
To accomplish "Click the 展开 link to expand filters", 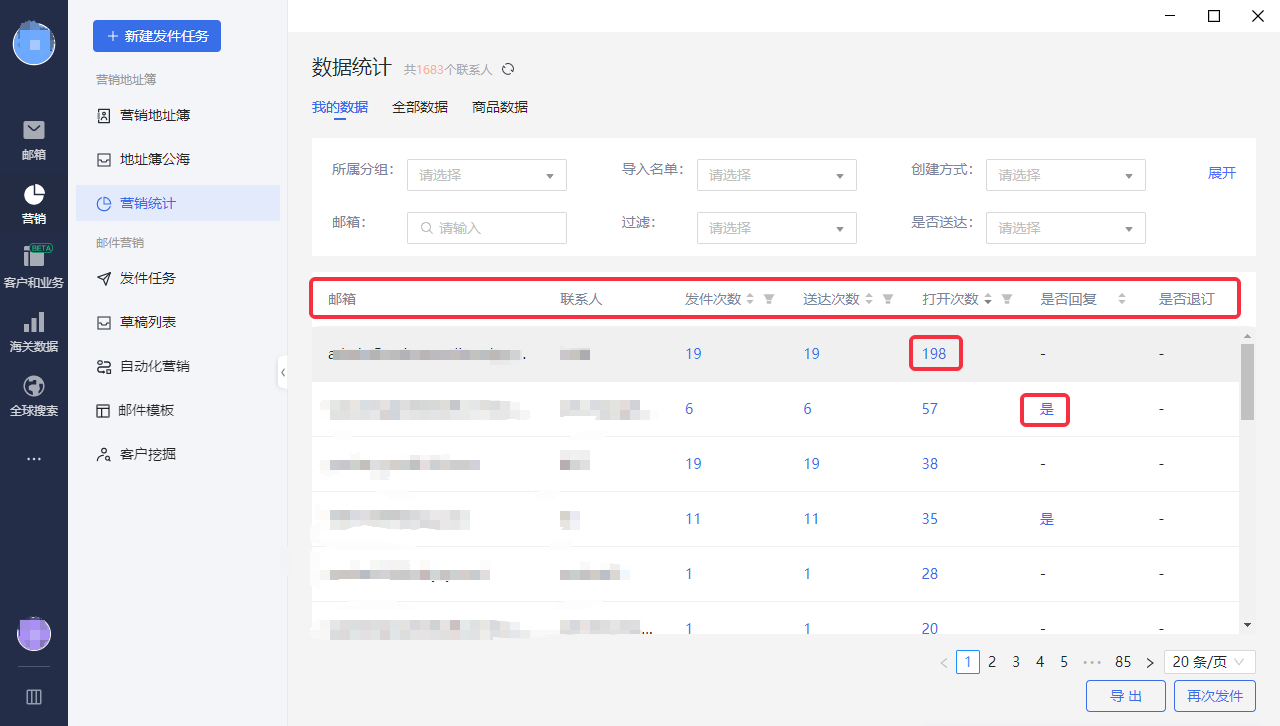I will 1222,173.
